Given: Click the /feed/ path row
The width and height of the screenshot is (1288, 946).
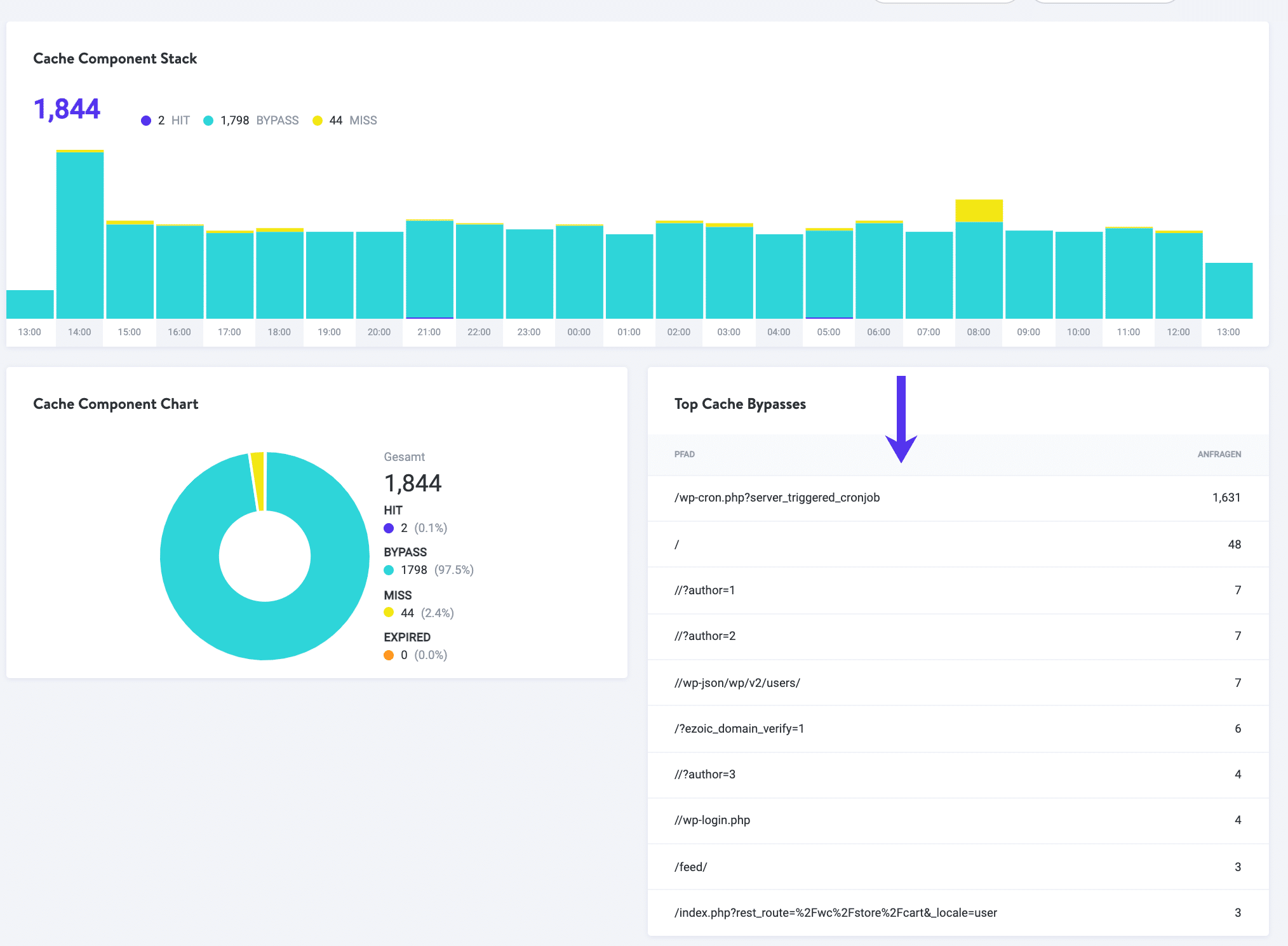Looking at the screenshot, I should click(690, 867).
